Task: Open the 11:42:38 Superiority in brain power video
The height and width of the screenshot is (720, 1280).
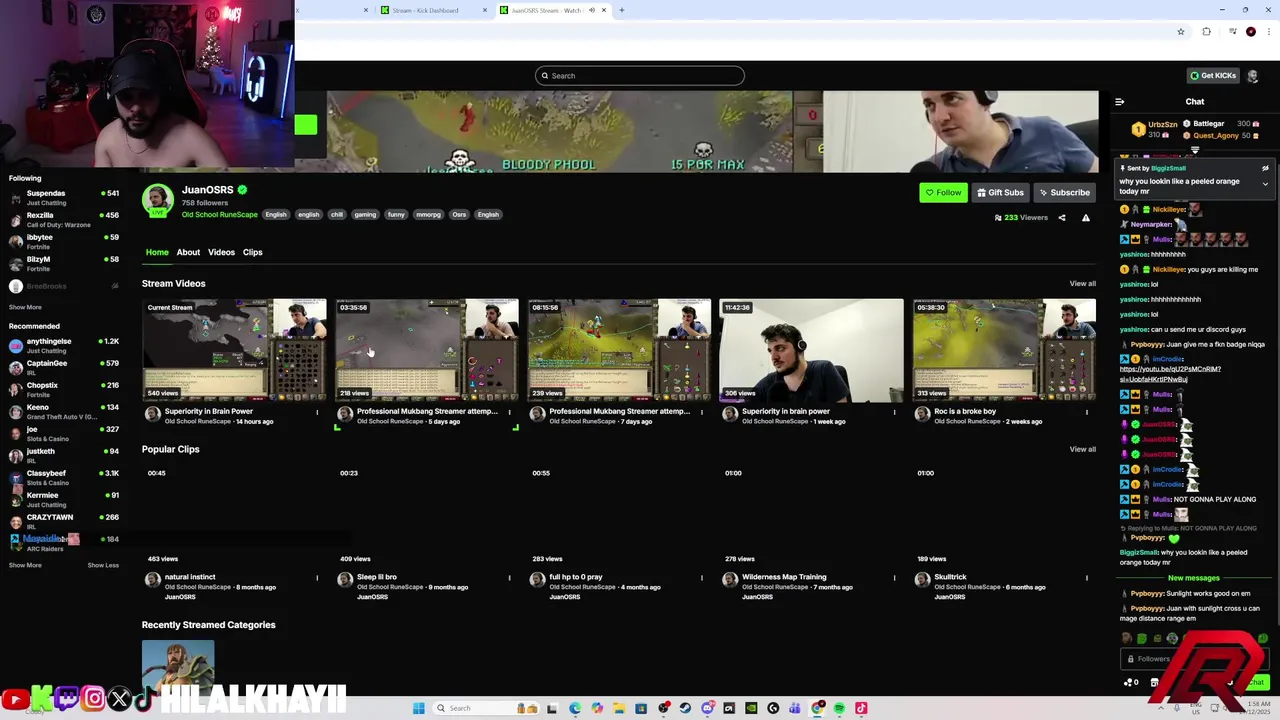Action: coord(811,350)
